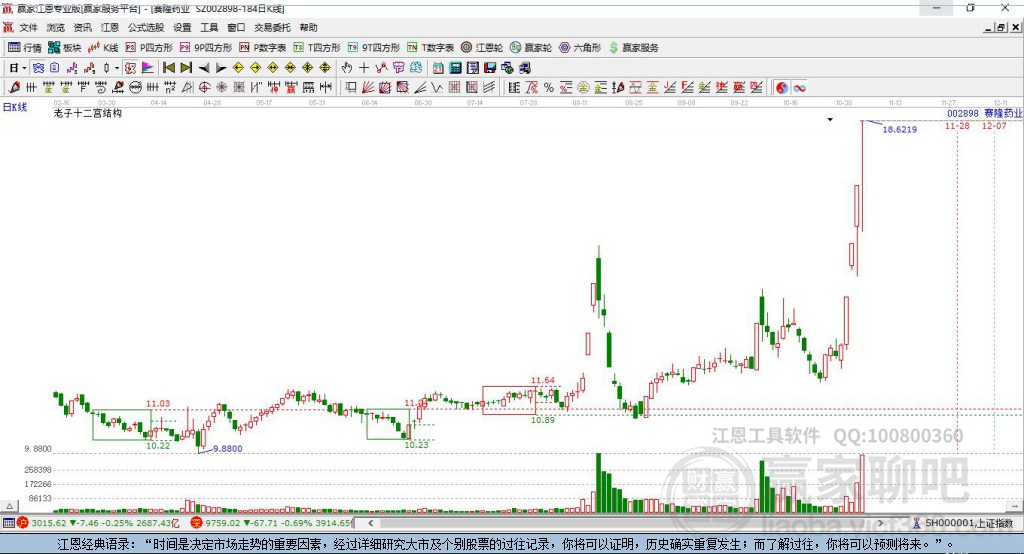Open the 帮助 menu
Image resolution: width=1024 pixels, height=554 pixels.
coord(308,27)
